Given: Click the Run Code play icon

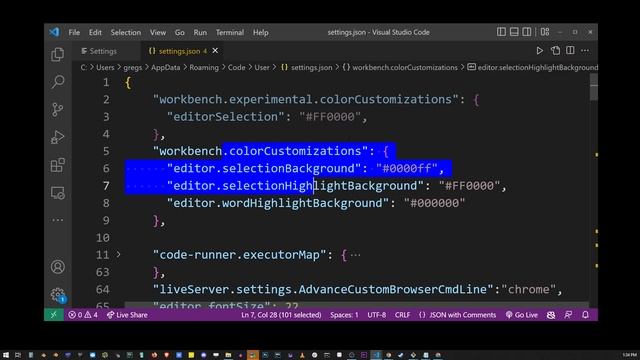Looking at the screenshot, I should pyautogui.click(x=540, y=51).
